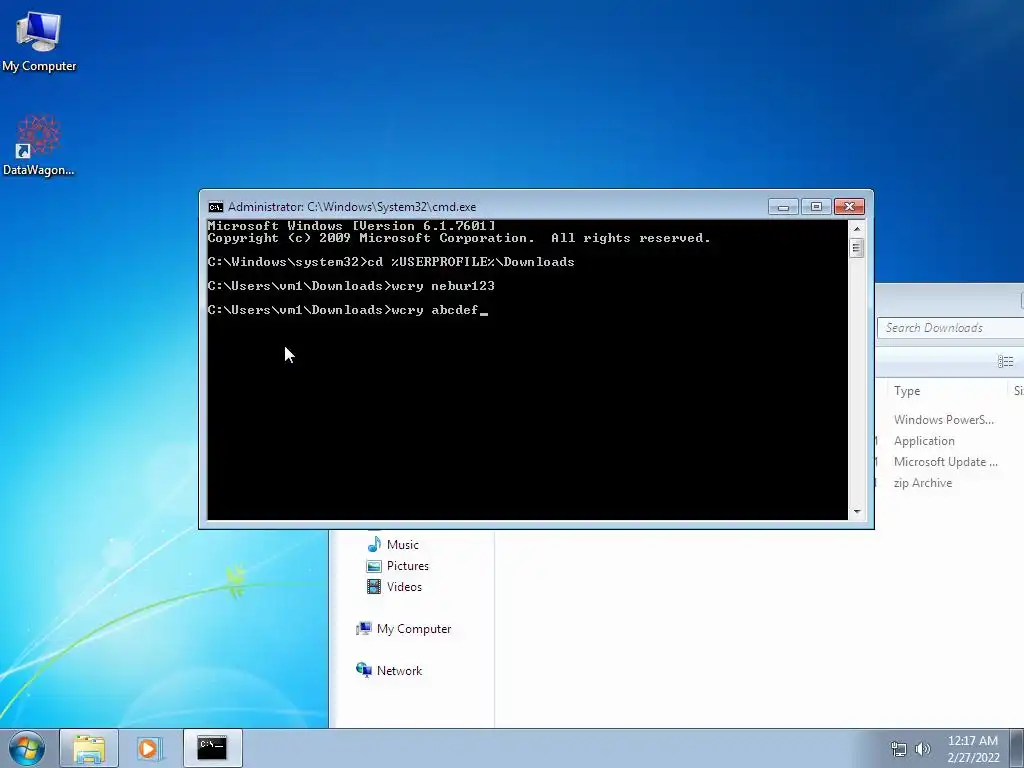This screenshot has height=768, width=1024.
Task: Open the Windows Start menu orb
Action: pos(27,748)
